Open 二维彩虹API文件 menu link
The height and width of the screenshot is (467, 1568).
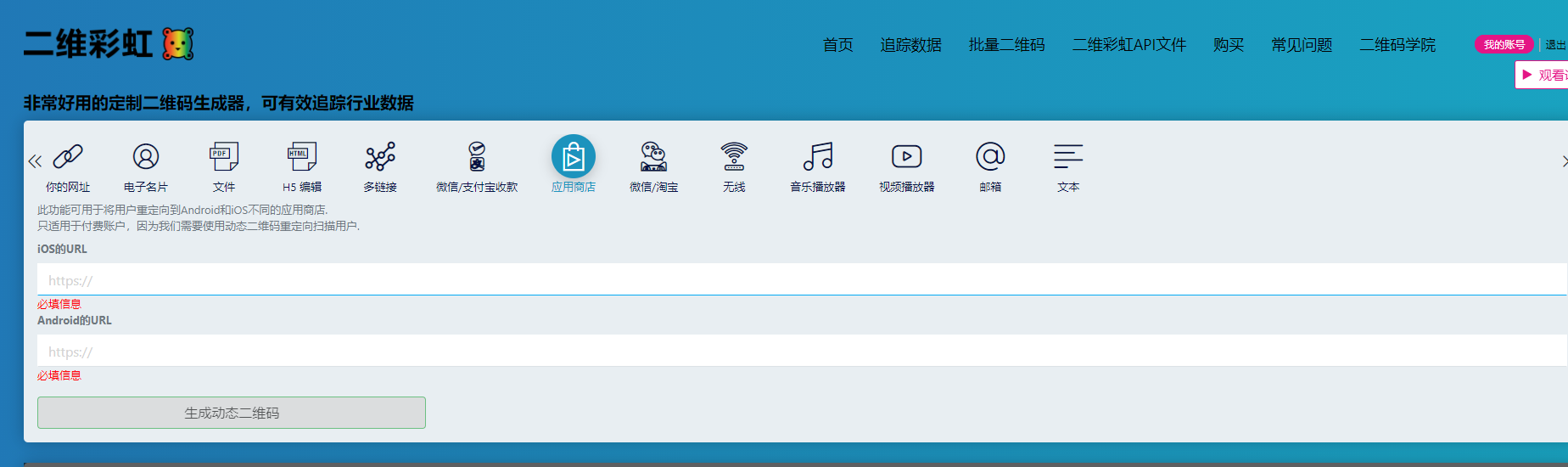(x=1128, y=45)
